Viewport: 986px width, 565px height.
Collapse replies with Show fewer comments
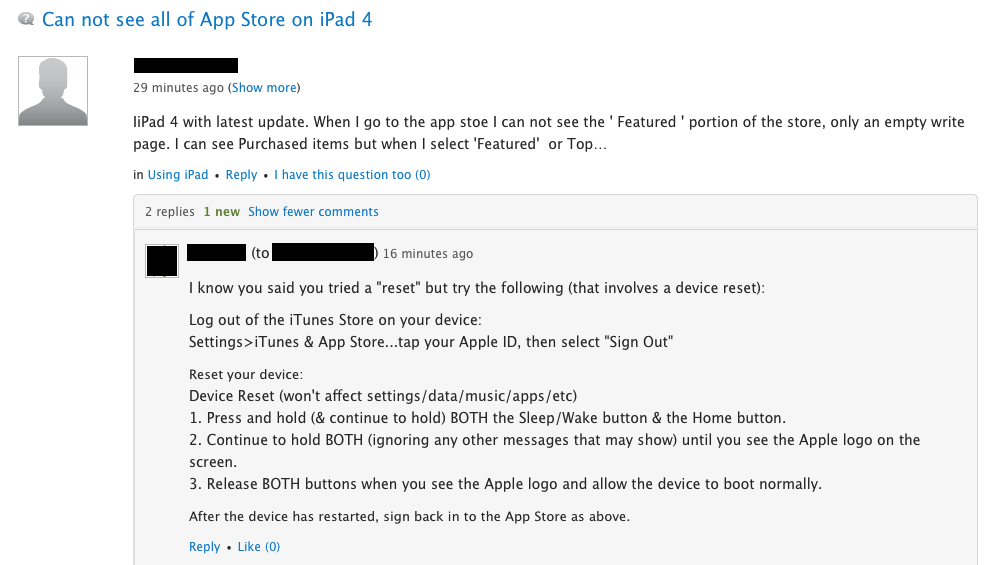(x=313, y=212)
